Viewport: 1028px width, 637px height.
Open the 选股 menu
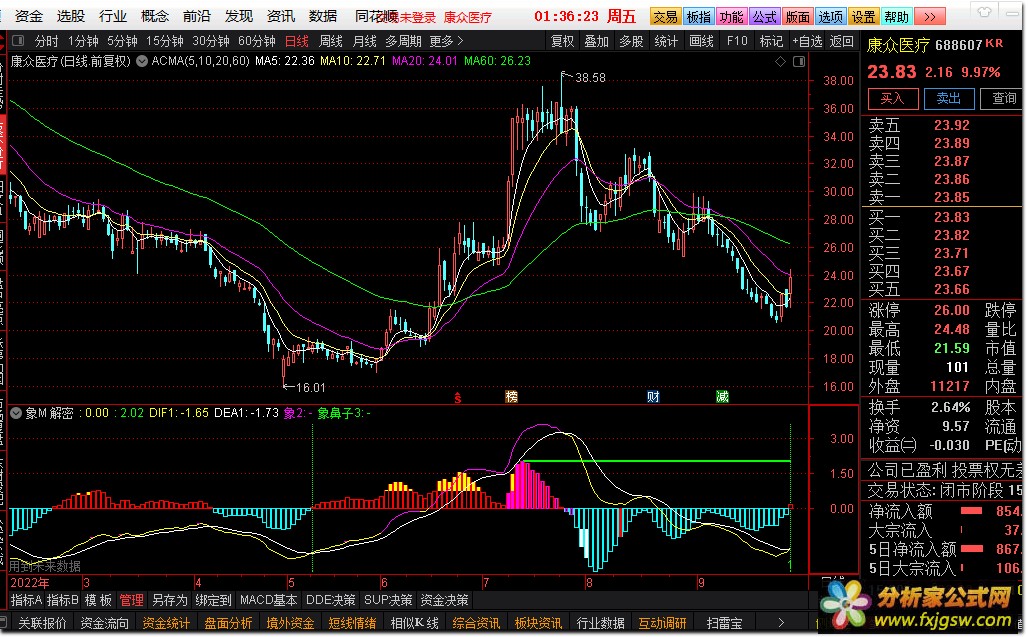click(x=70, y=16)
